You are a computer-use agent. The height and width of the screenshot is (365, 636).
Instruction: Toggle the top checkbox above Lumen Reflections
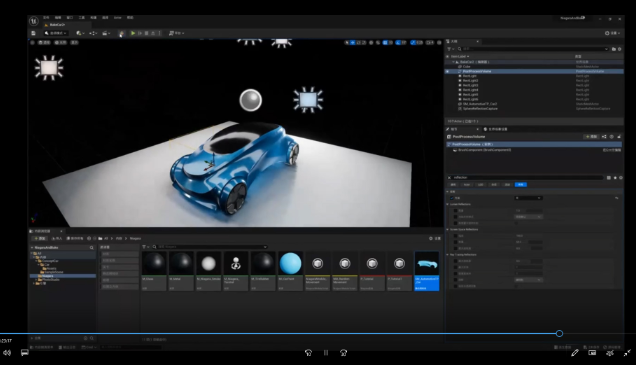452,198
